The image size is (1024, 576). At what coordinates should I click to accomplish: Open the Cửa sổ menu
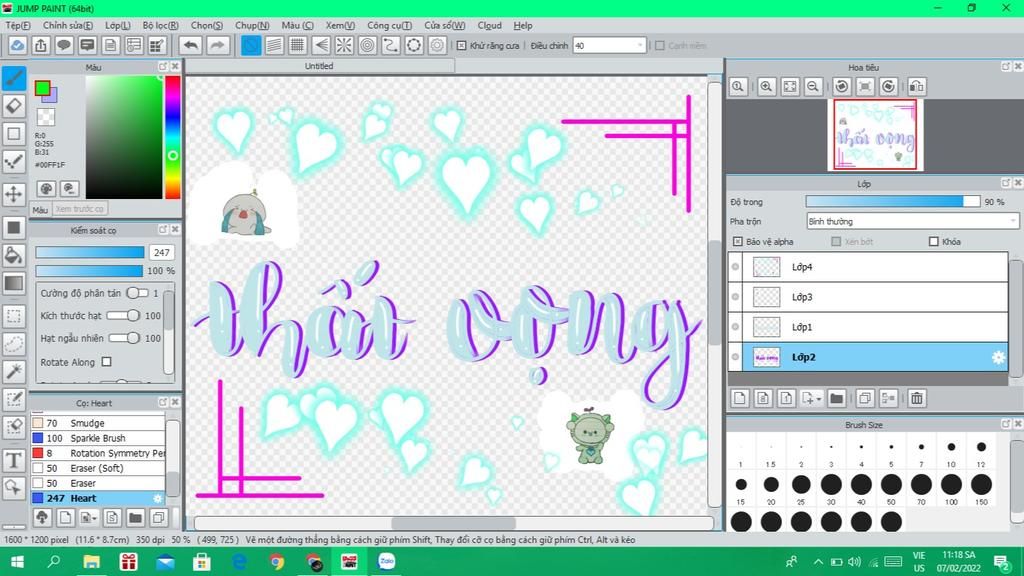445,25
